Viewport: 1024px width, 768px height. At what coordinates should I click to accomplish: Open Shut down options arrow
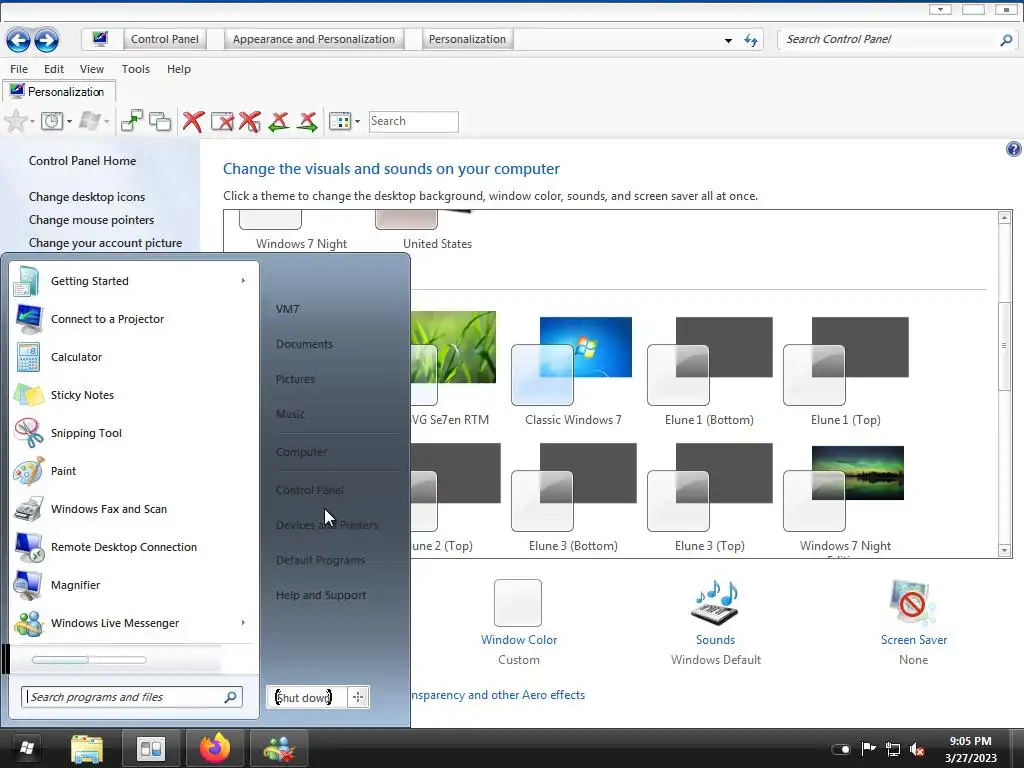click(x=358, y=697)
